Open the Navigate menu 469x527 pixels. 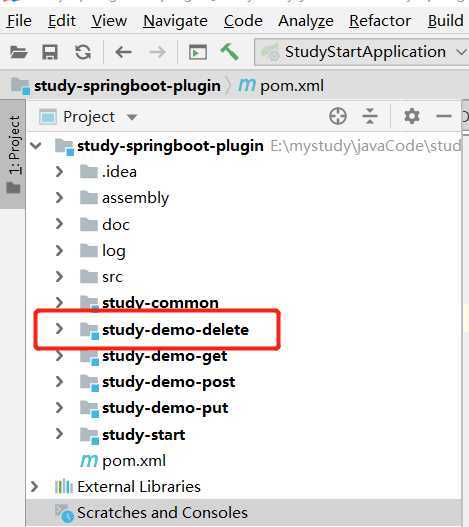click(175, 21)
